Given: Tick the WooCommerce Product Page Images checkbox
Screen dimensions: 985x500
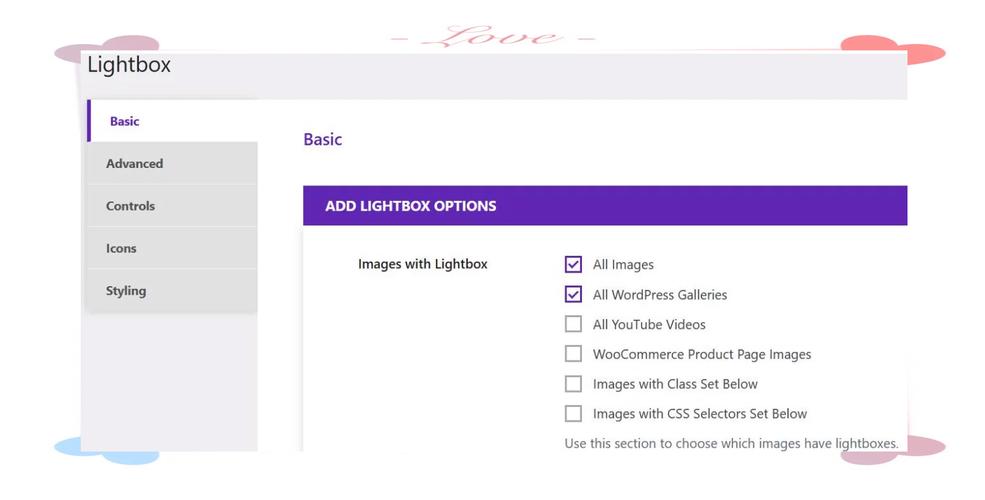Looking at the screenshot, I should point(573,354).
